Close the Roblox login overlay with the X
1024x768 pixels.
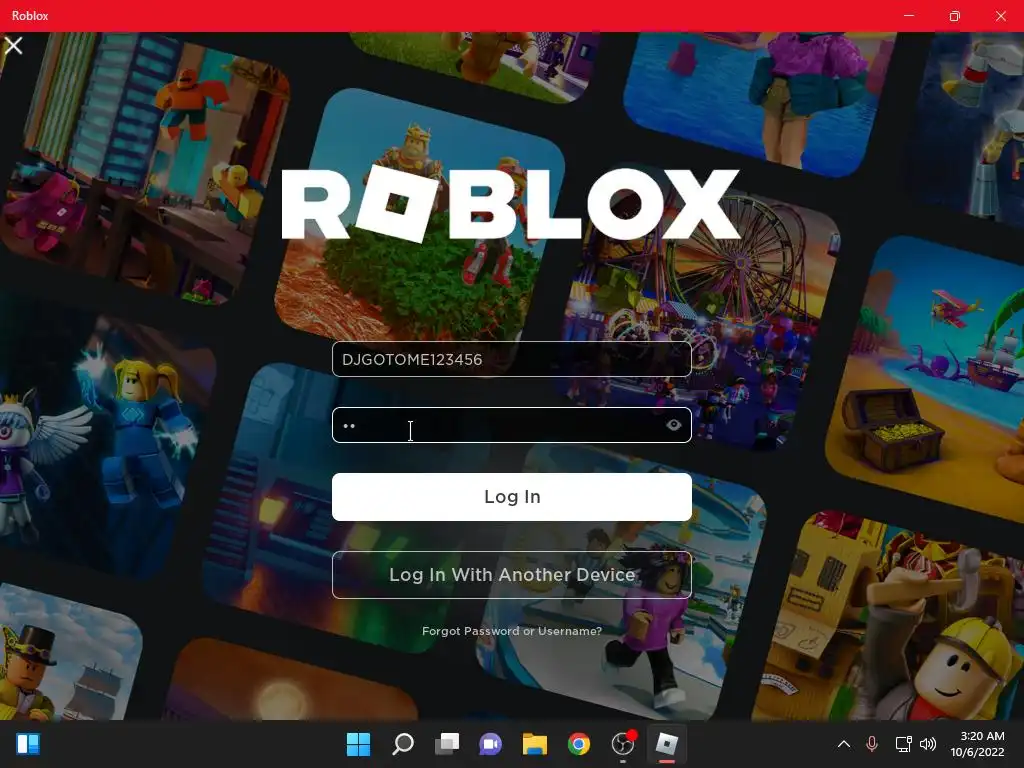pos(13,45)
